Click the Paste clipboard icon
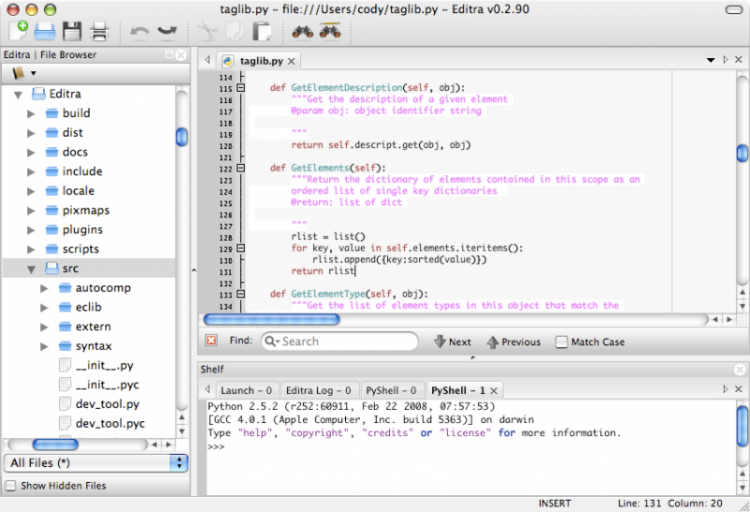 pyautogui.click(x=262, y=31)
